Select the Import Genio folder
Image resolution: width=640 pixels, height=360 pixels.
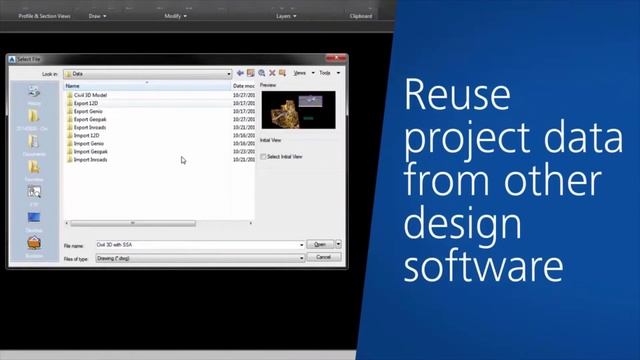pos(85,144)
